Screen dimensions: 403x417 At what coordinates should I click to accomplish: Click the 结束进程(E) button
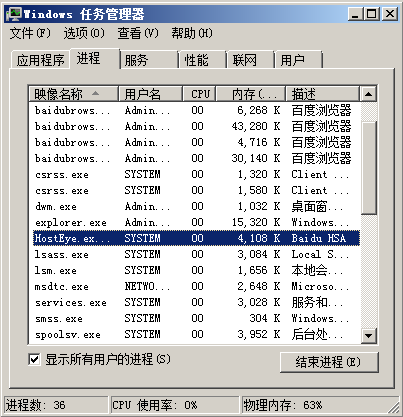tap(329, 362)
